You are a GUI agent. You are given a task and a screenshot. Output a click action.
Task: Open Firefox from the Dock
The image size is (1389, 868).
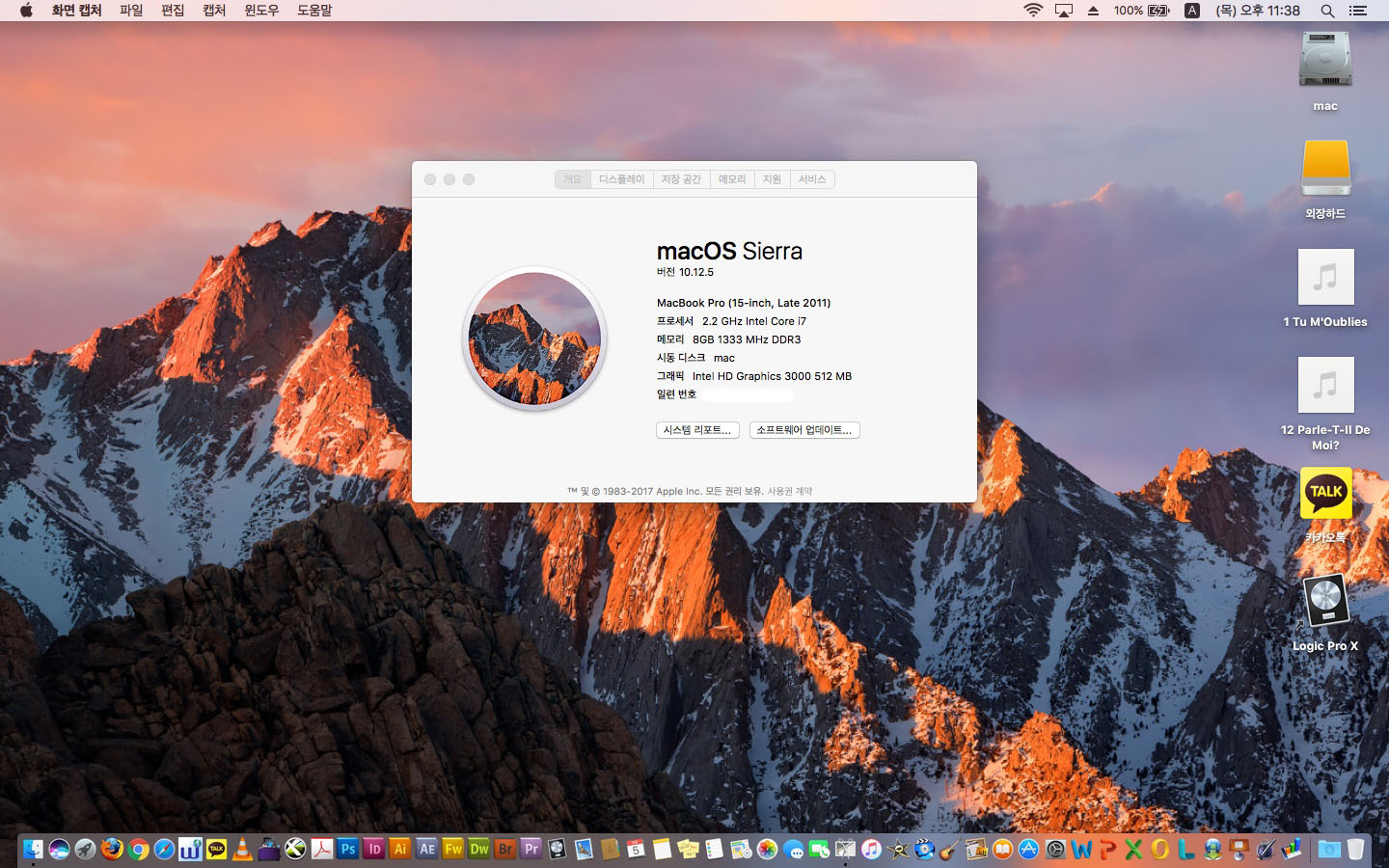pos(112,849)
